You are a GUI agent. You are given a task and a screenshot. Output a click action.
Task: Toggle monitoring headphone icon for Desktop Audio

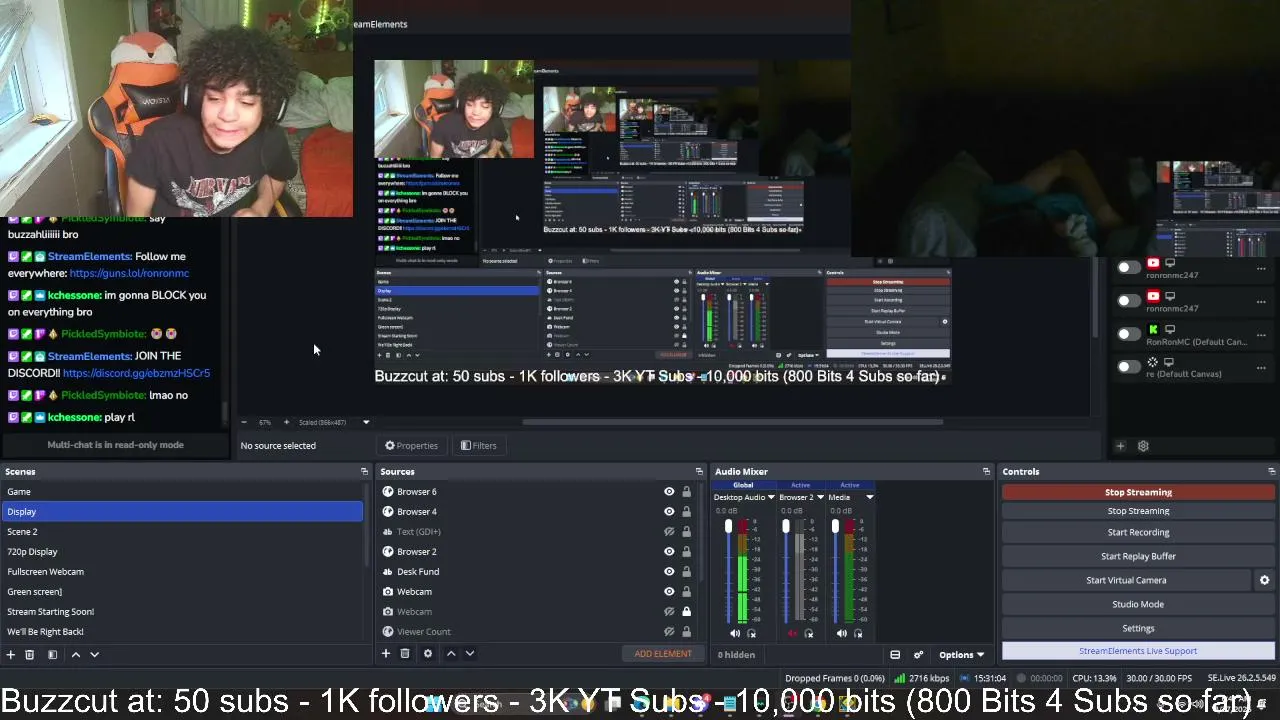[x=752, y=633]
